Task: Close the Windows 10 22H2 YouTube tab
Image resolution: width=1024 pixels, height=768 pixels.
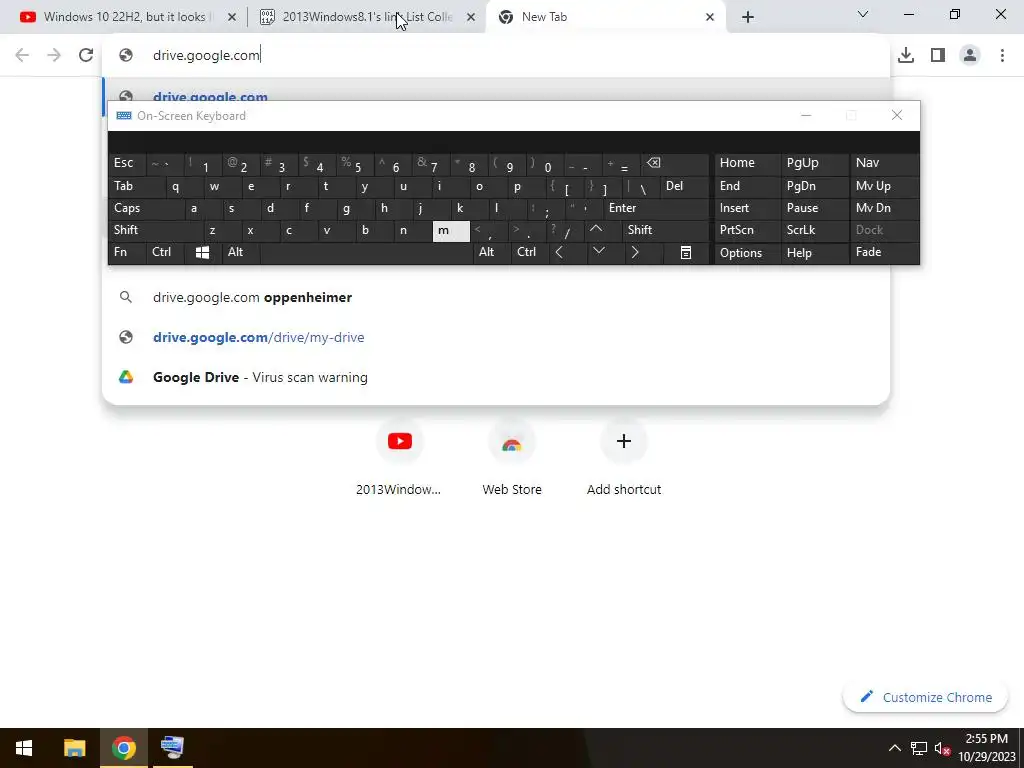Action: tap(232, 17)
